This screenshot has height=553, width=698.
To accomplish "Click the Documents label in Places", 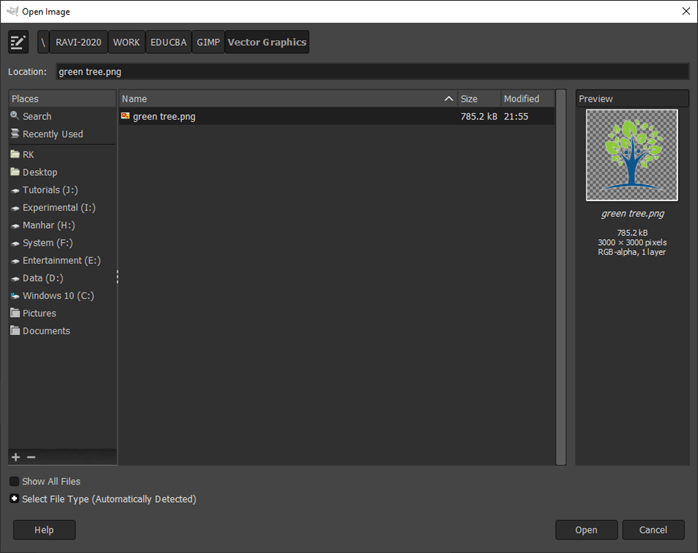I will [46, 331].
